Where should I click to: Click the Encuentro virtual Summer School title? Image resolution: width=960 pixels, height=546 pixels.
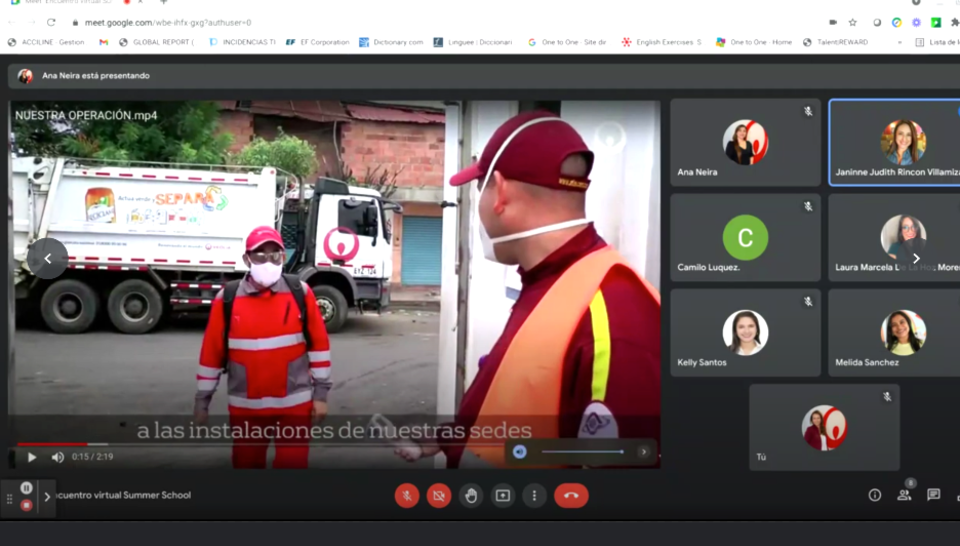pyautogui.click(x=124, y=495)
